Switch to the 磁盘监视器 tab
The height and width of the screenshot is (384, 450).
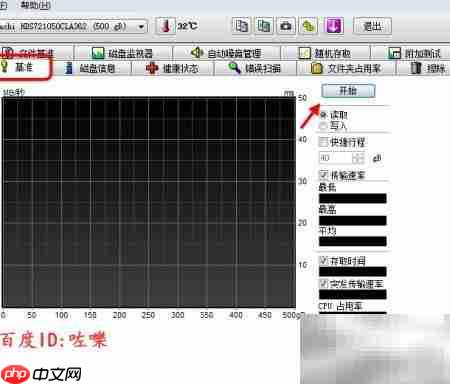(x=122, y=53)
